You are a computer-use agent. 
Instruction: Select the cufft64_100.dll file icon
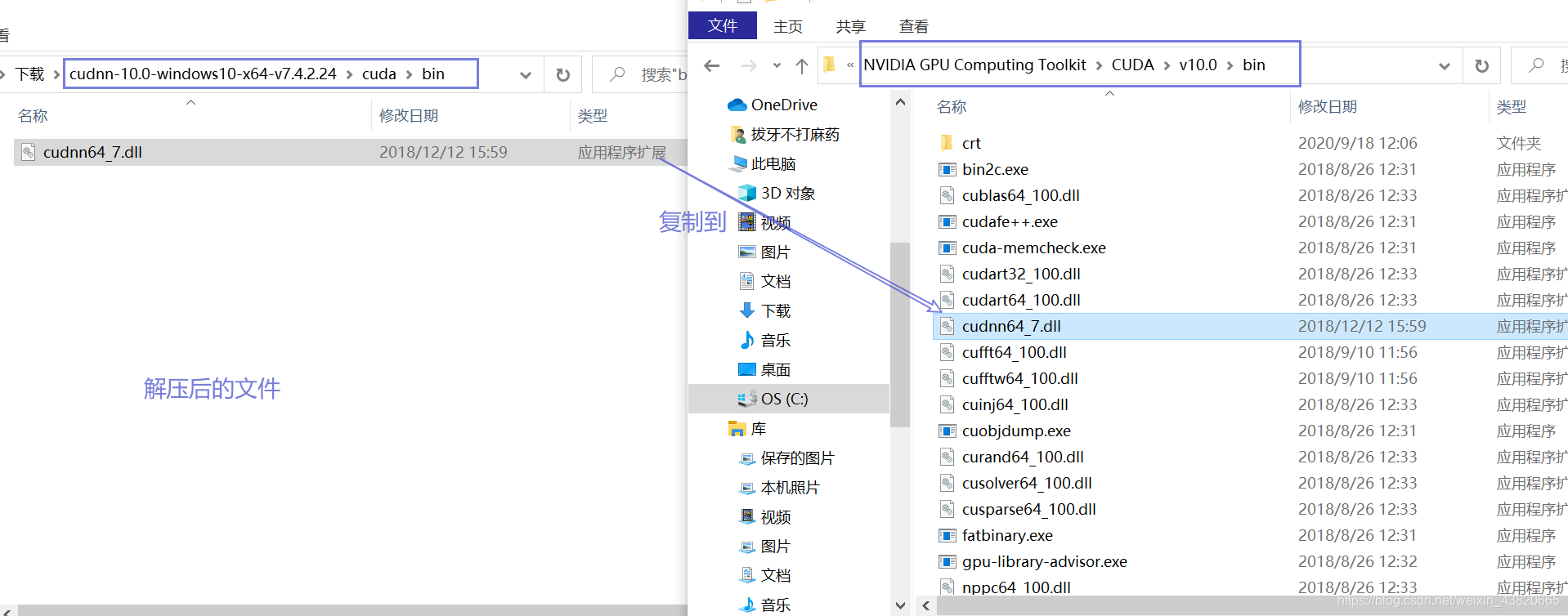(947, 352)
